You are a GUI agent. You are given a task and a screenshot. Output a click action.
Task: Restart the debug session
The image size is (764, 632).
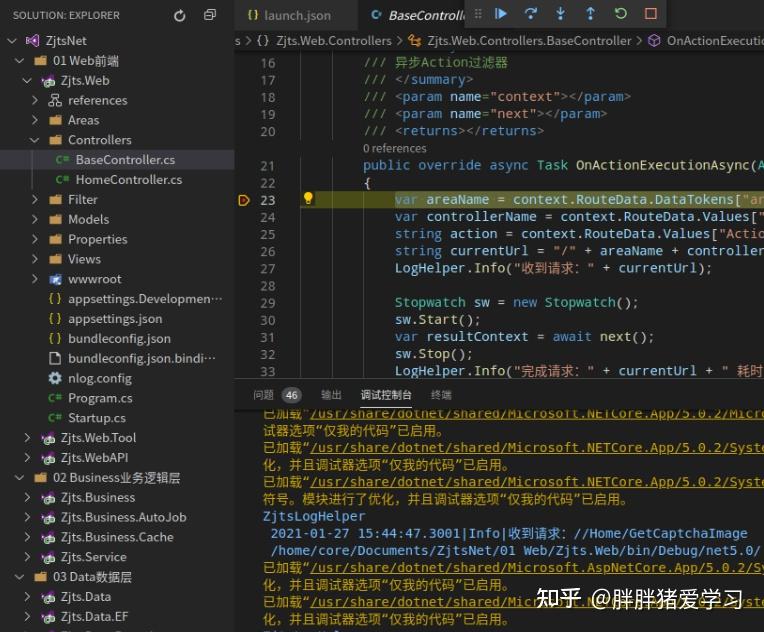click(620, 14)
